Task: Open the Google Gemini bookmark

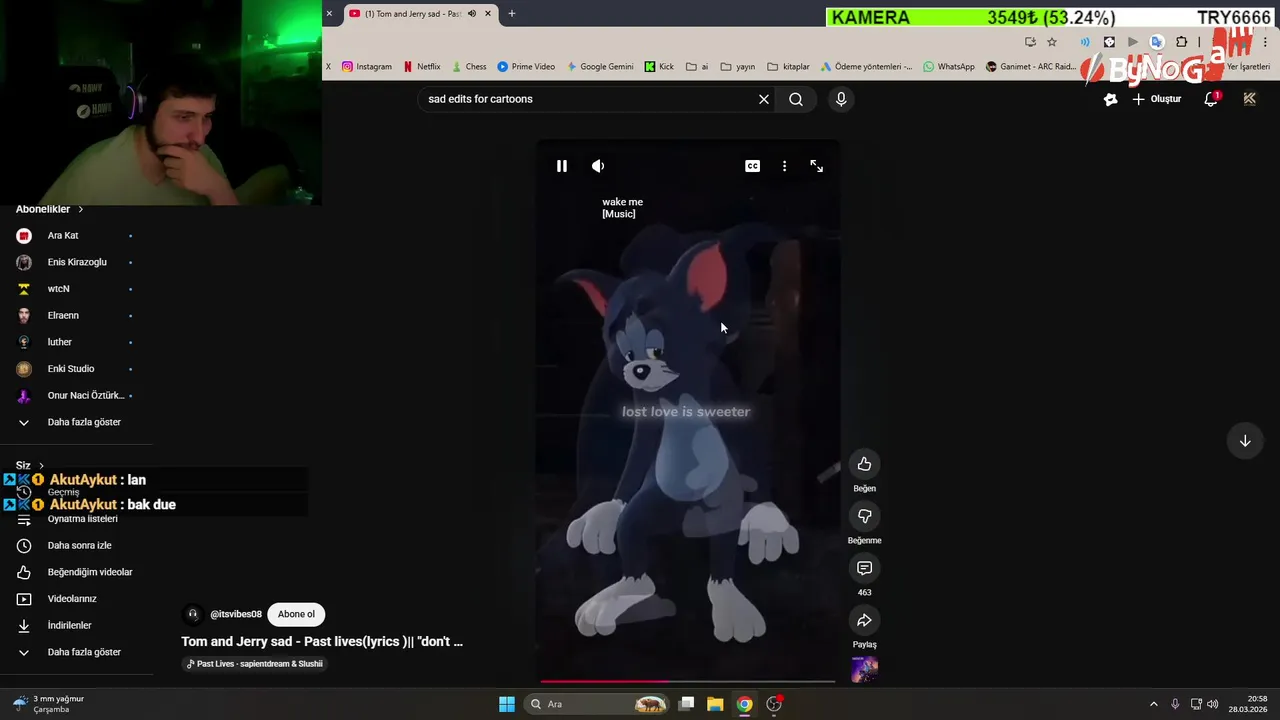Action: tap(600, 67)
